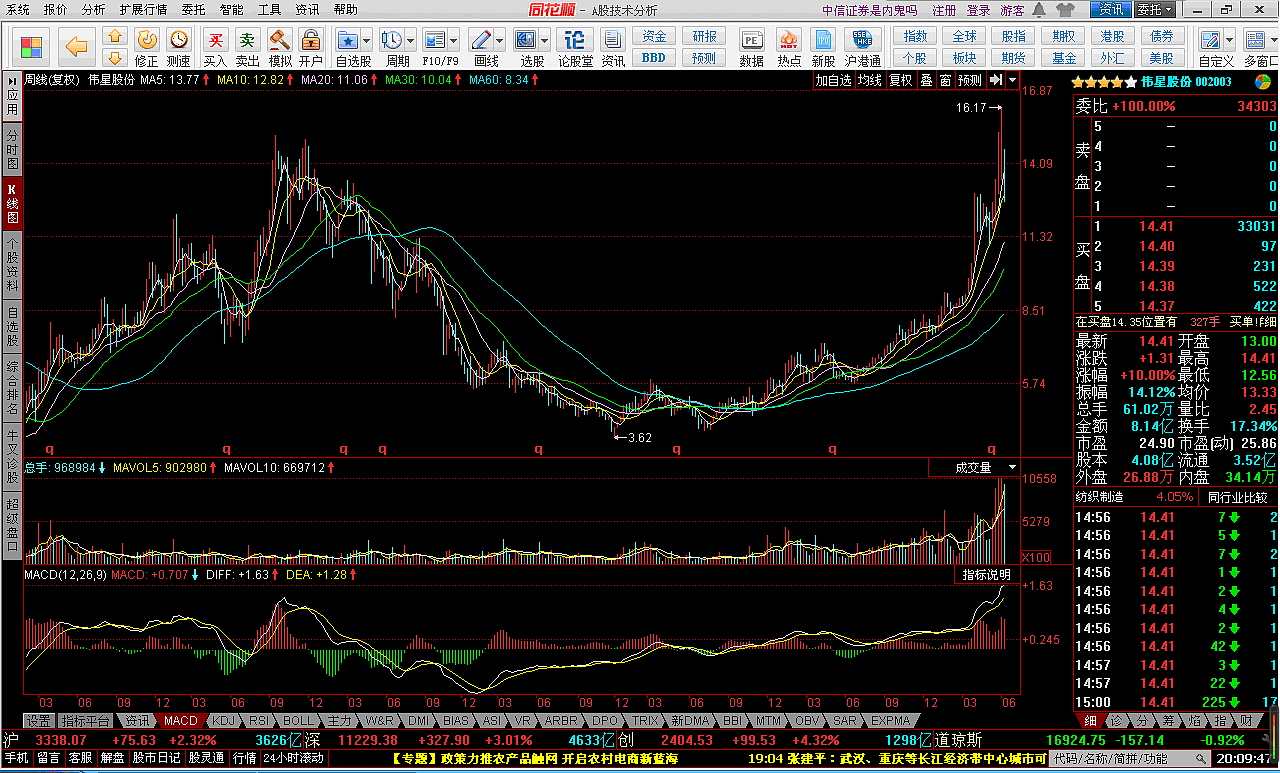Open the 扩展行情 menu
Viewport: 1280px width, 773px height.
[143, 10]
